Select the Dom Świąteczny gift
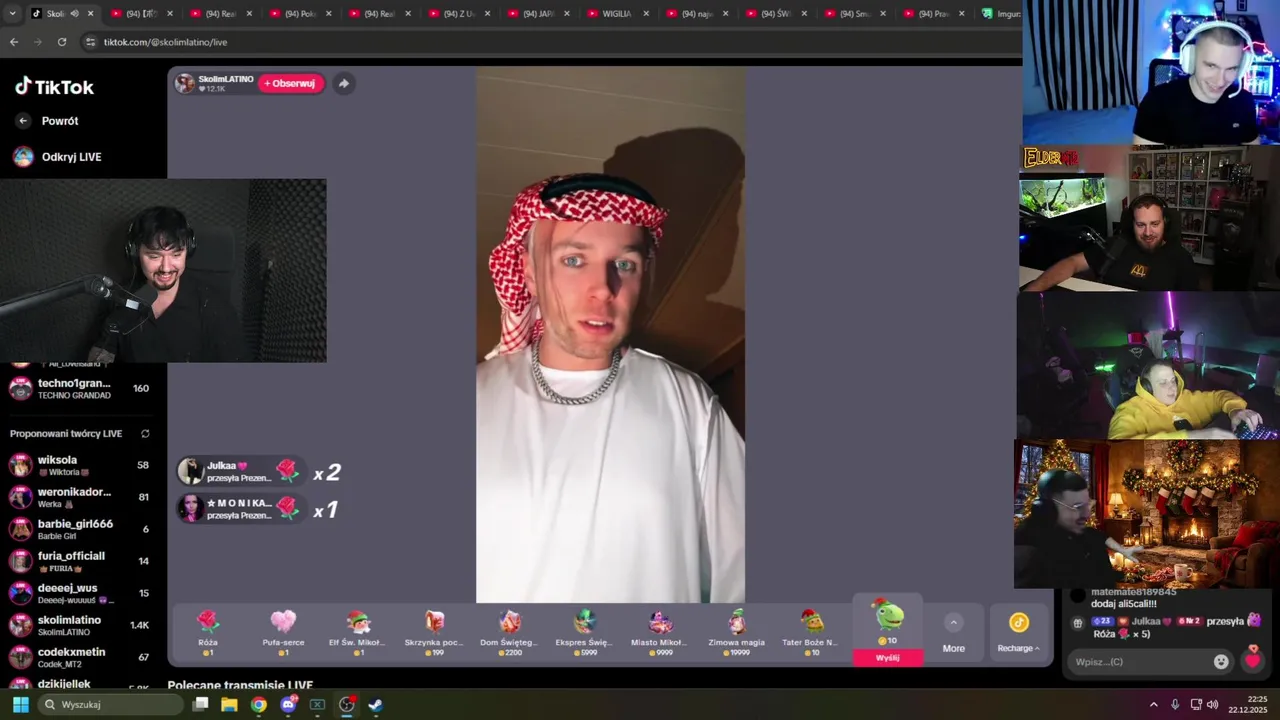The width and height of the screenshot is (1280, 720). tap(509, 632)
